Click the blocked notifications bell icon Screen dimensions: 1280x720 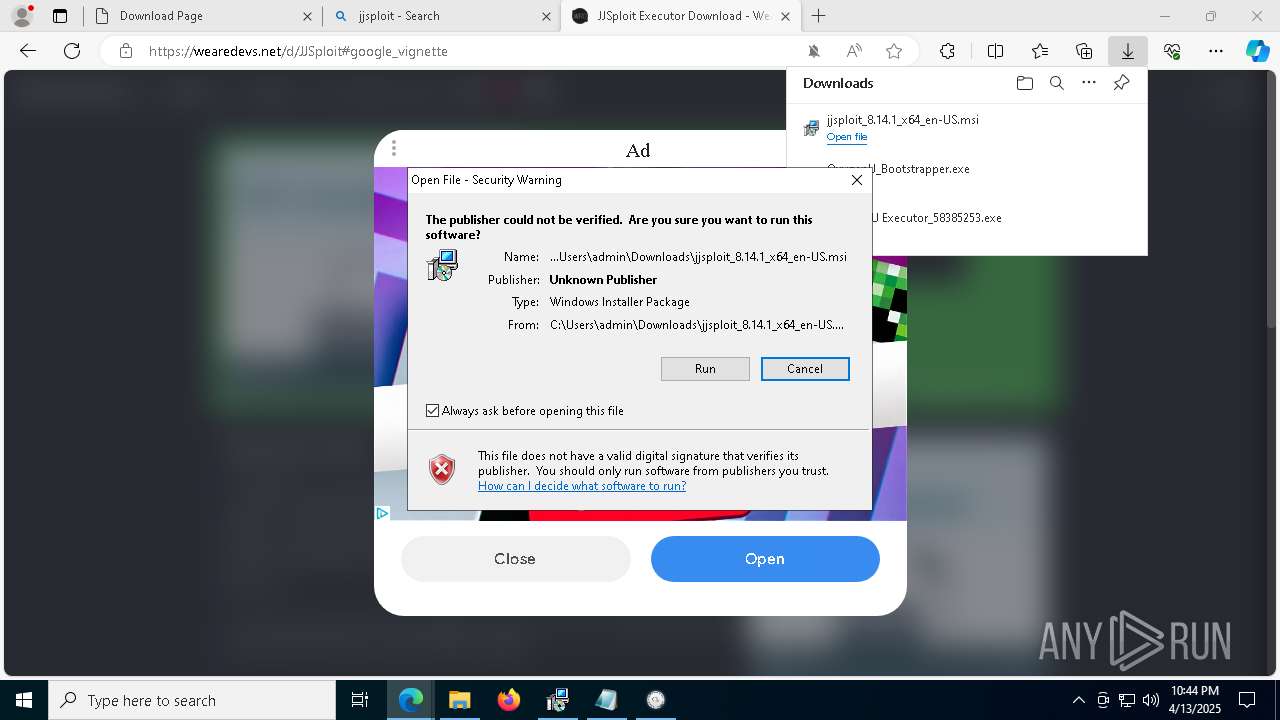pos(814,51)
